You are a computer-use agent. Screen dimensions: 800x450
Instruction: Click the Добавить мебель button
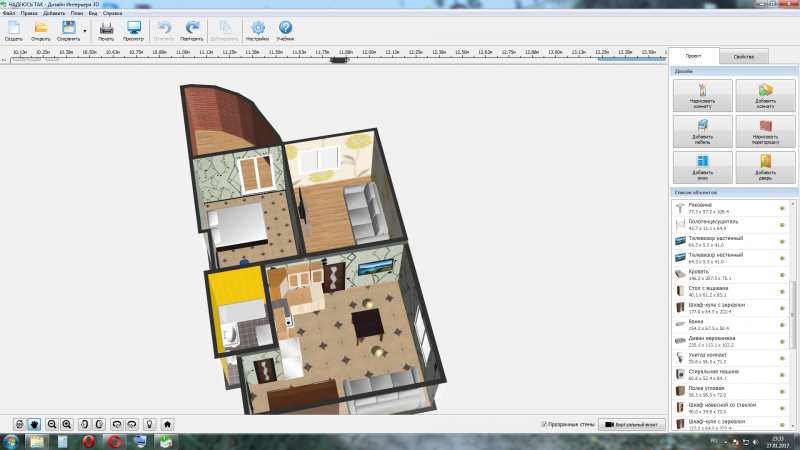click(701, 130)
